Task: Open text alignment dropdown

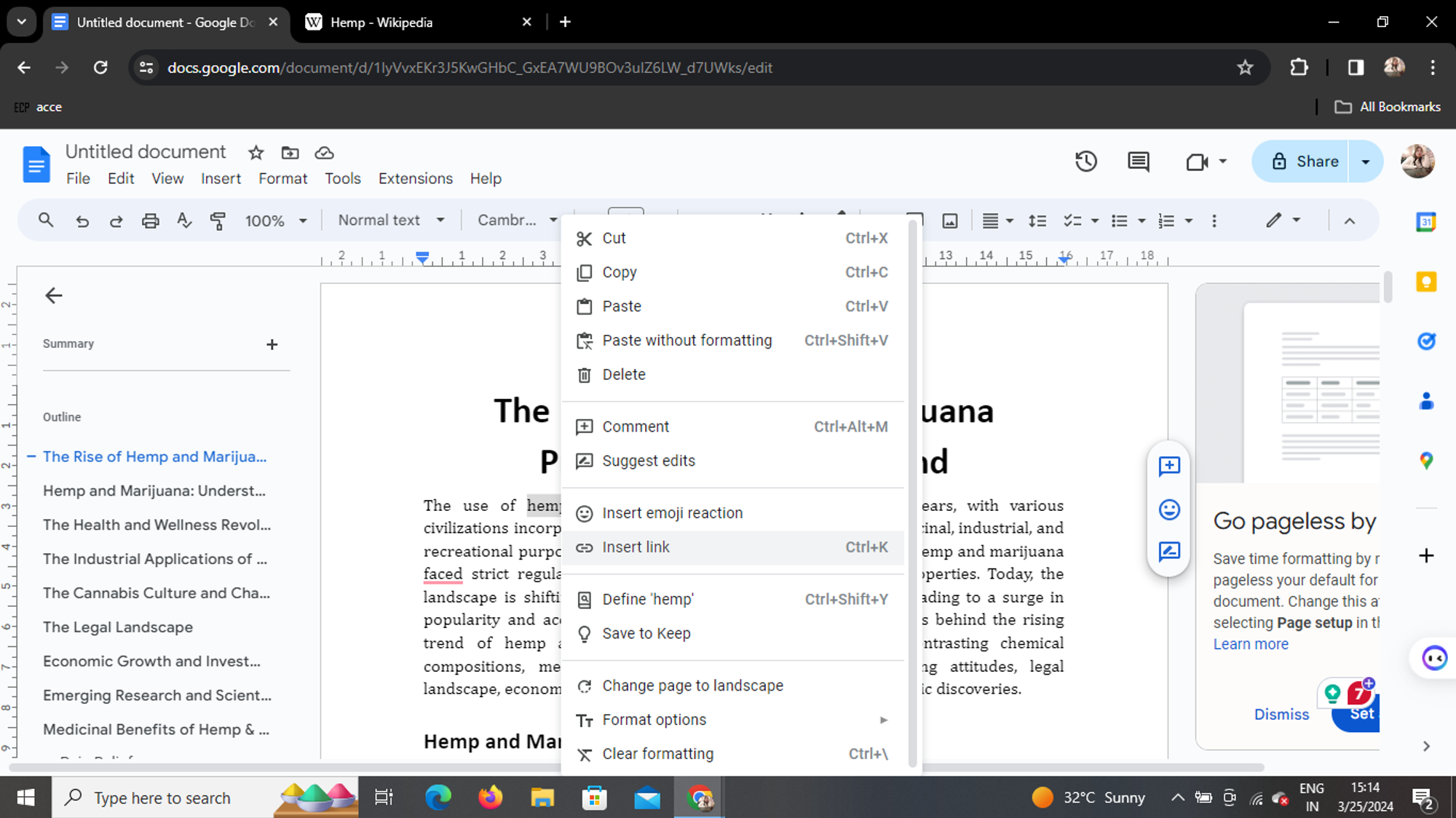Action: click(997, 221)
